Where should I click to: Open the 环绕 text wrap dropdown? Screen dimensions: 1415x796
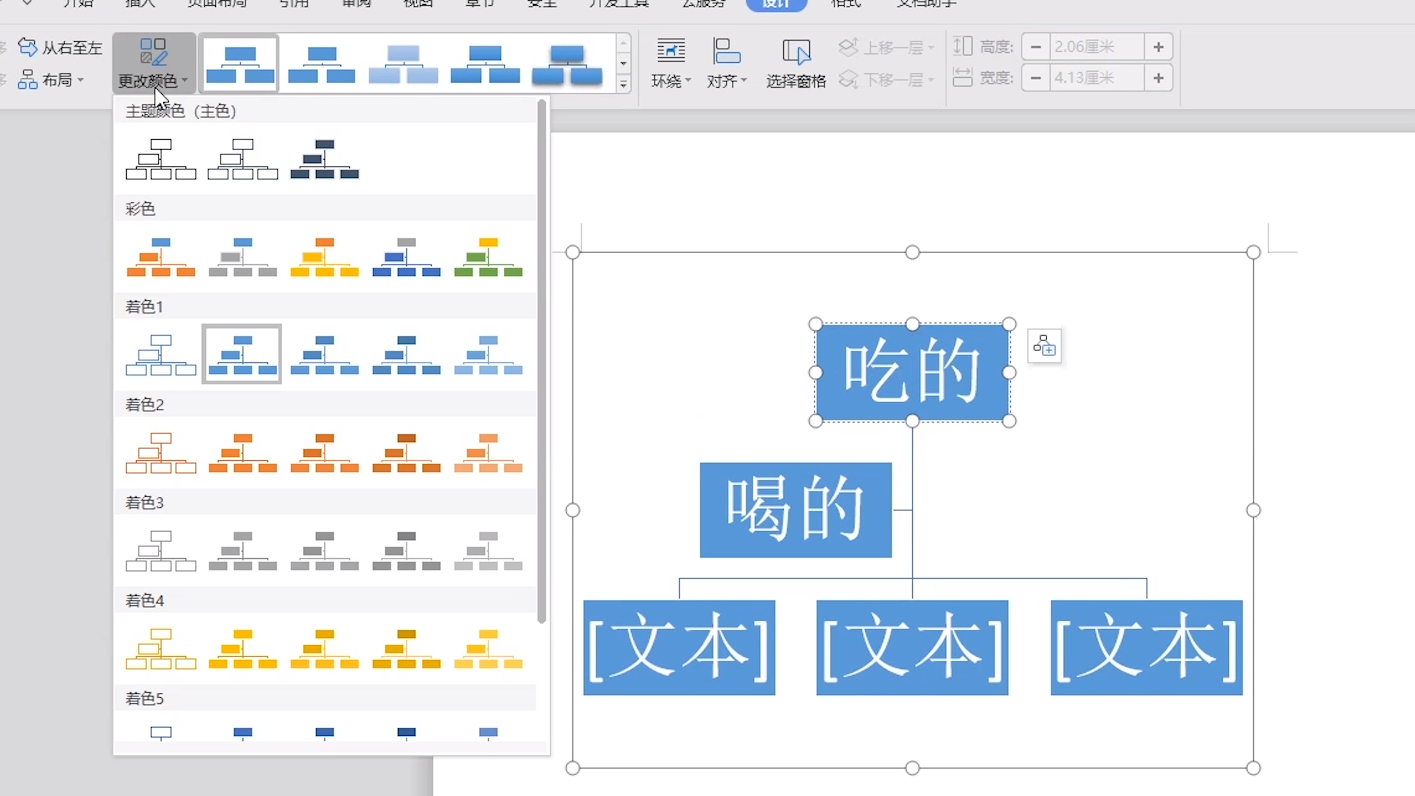671,64
